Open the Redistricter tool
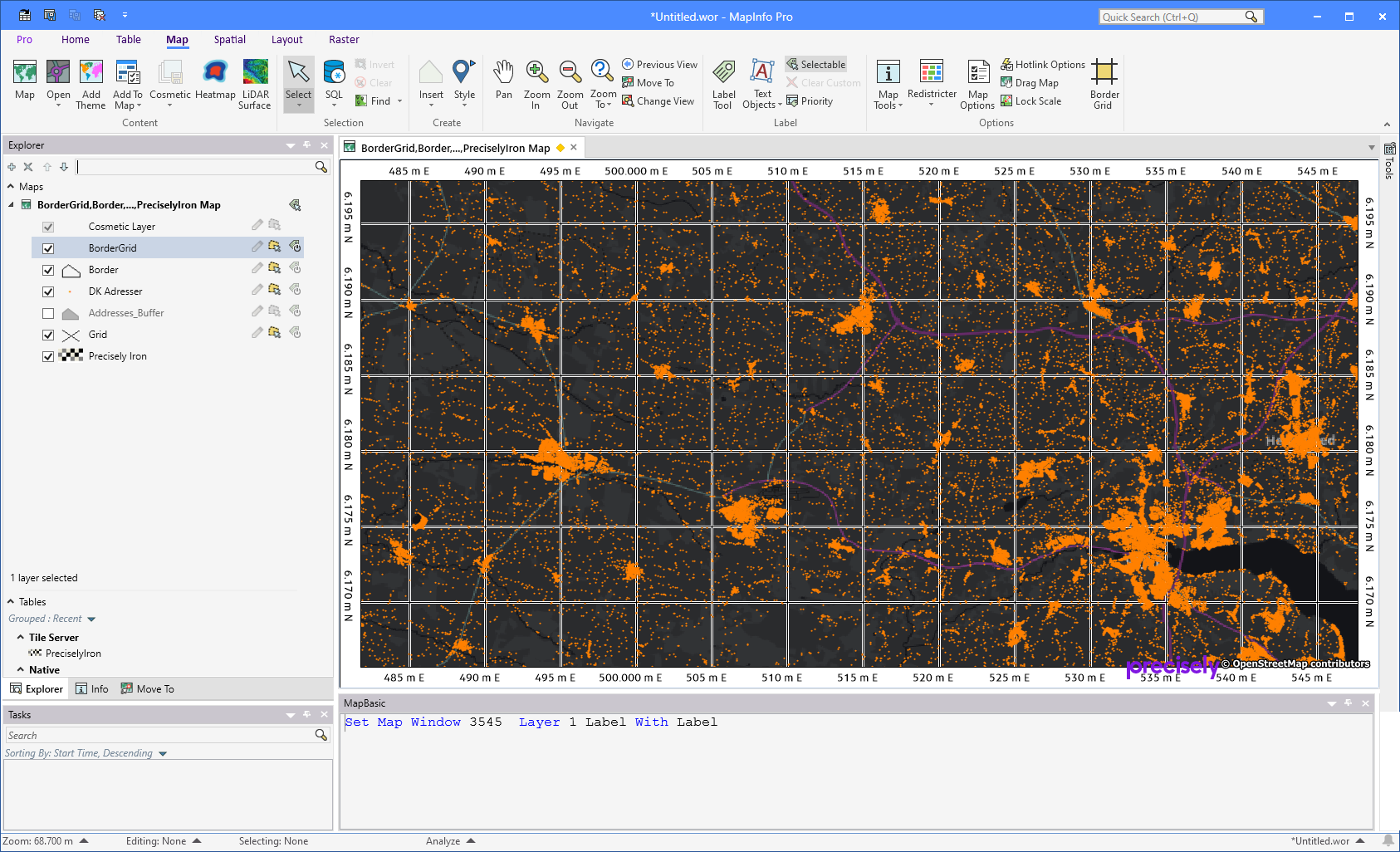This screenshot has height=852, width=1400. tap(932, 81)
